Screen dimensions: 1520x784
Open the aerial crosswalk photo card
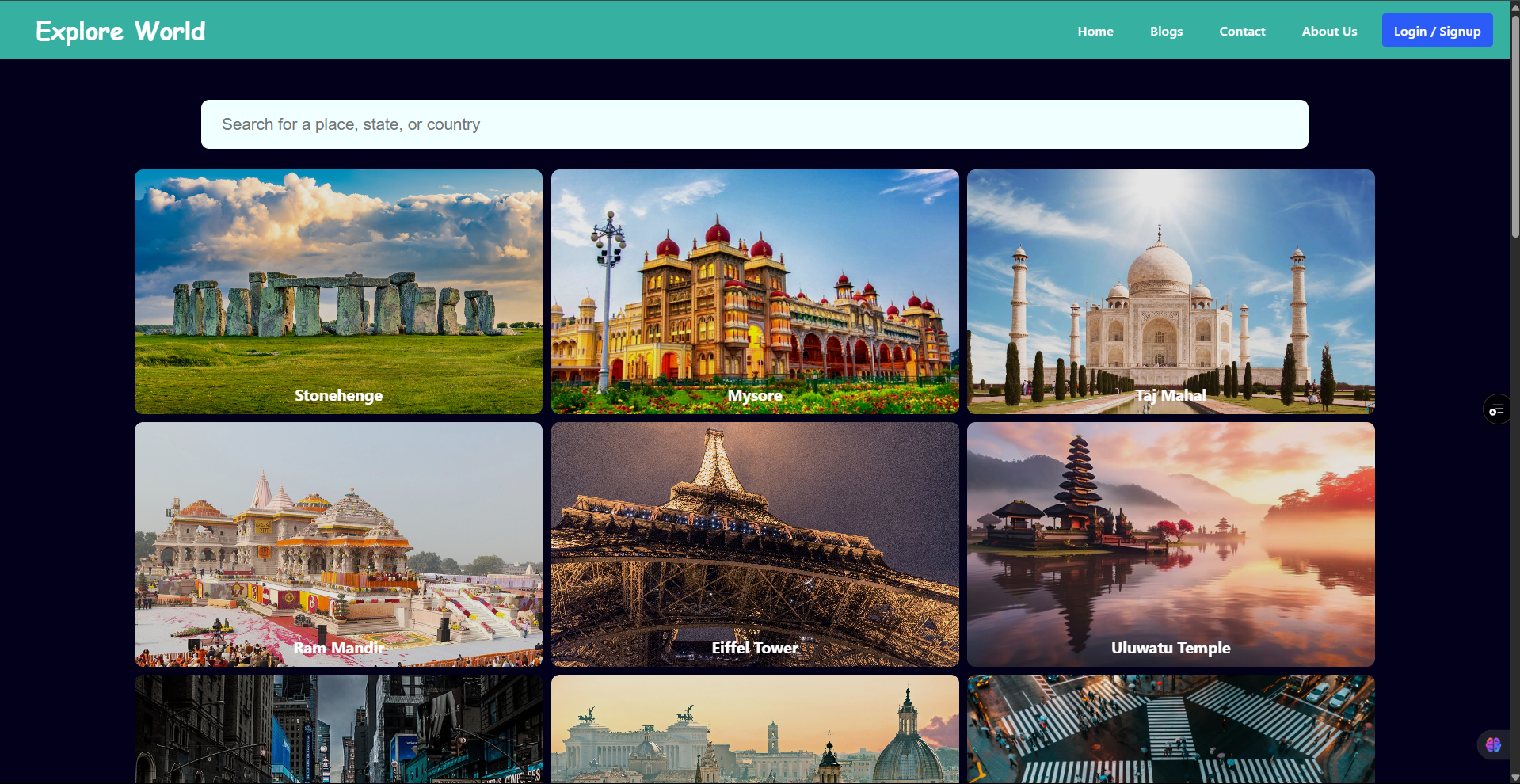pyautogui.click(x=1171, y=729)
